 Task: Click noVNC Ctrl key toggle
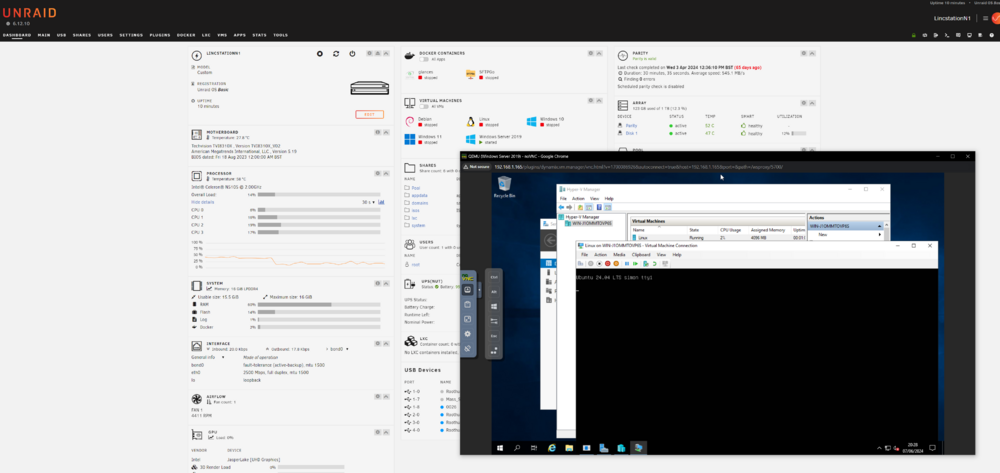494,277
